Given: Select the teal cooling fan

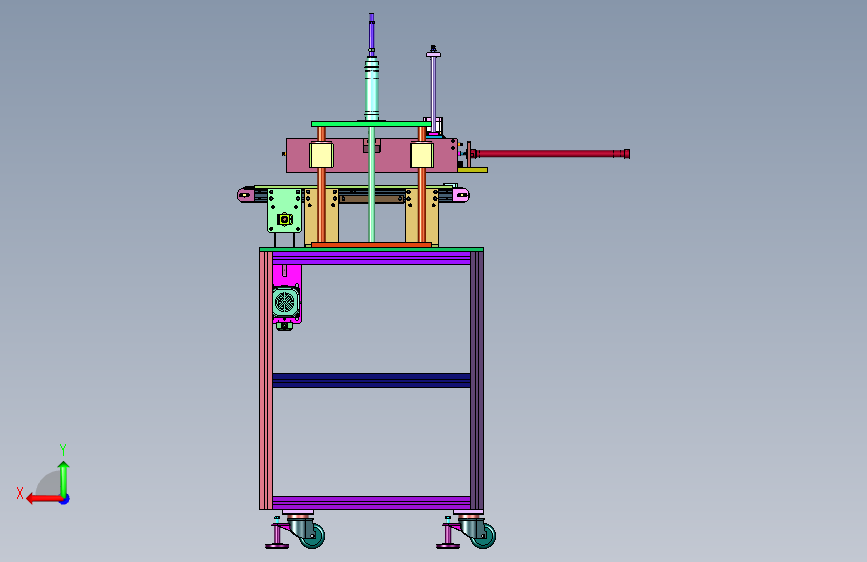Looking at the screenshot, I should [x=286, y=303].
